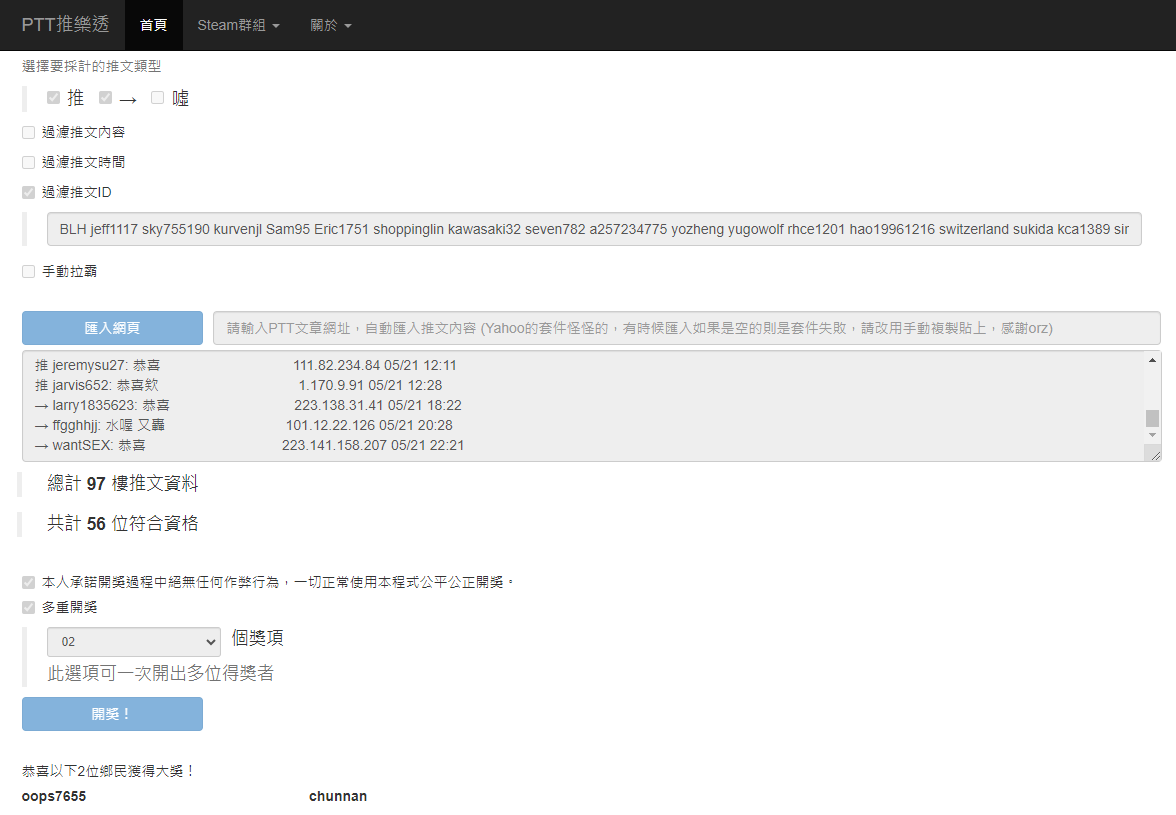Toggle the 推 push type checkbox
The height and width of the screenshot is (815, 1176).
[x=53, y=97]
